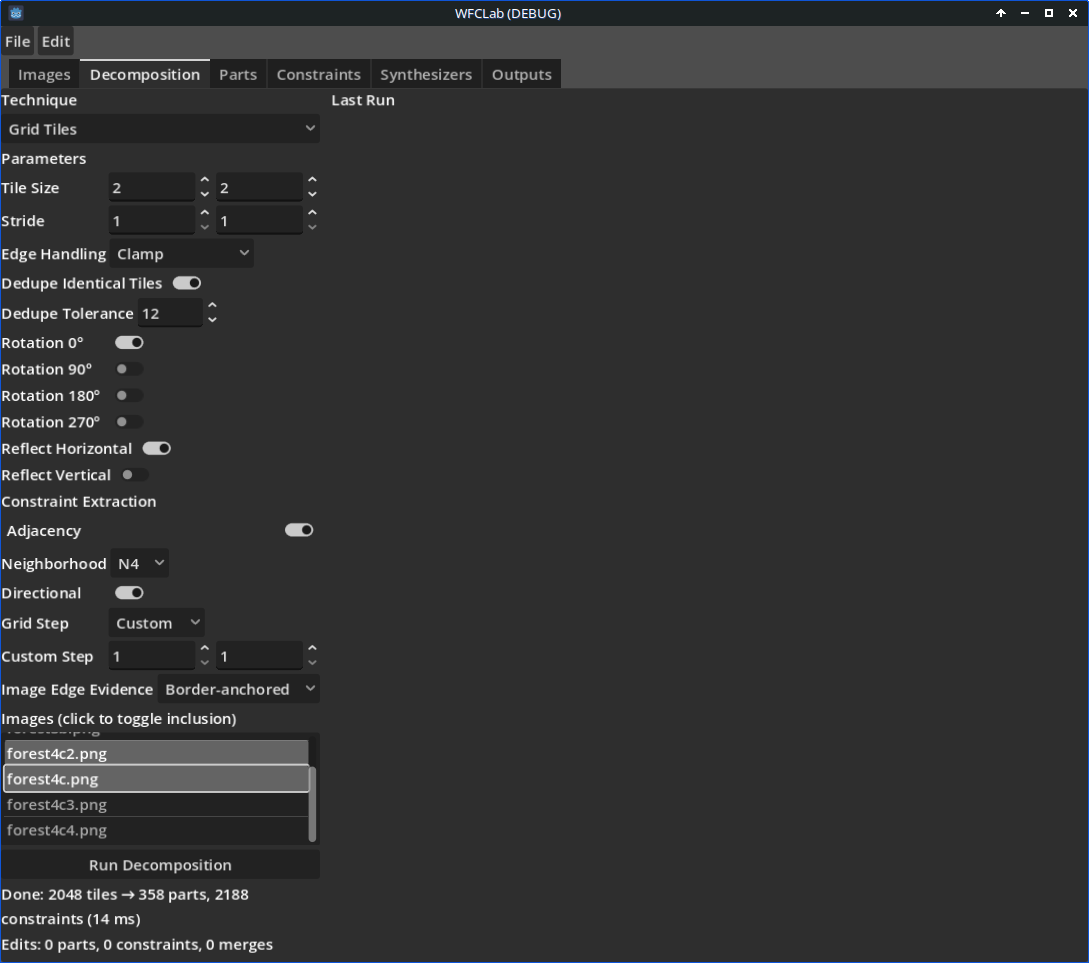
Task: Toggle Dedupe Identical Tiles switch
Action: coord(187,283)
